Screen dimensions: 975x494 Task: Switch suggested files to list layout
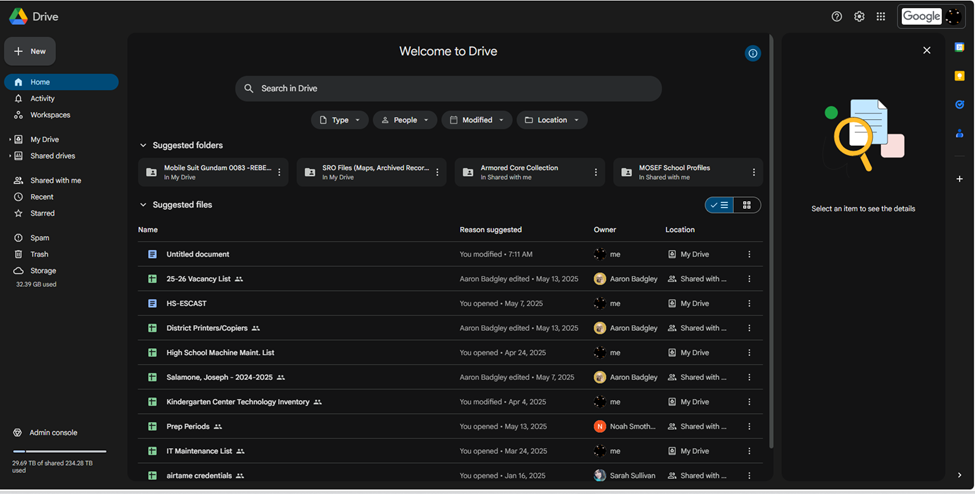click(720, 205)
